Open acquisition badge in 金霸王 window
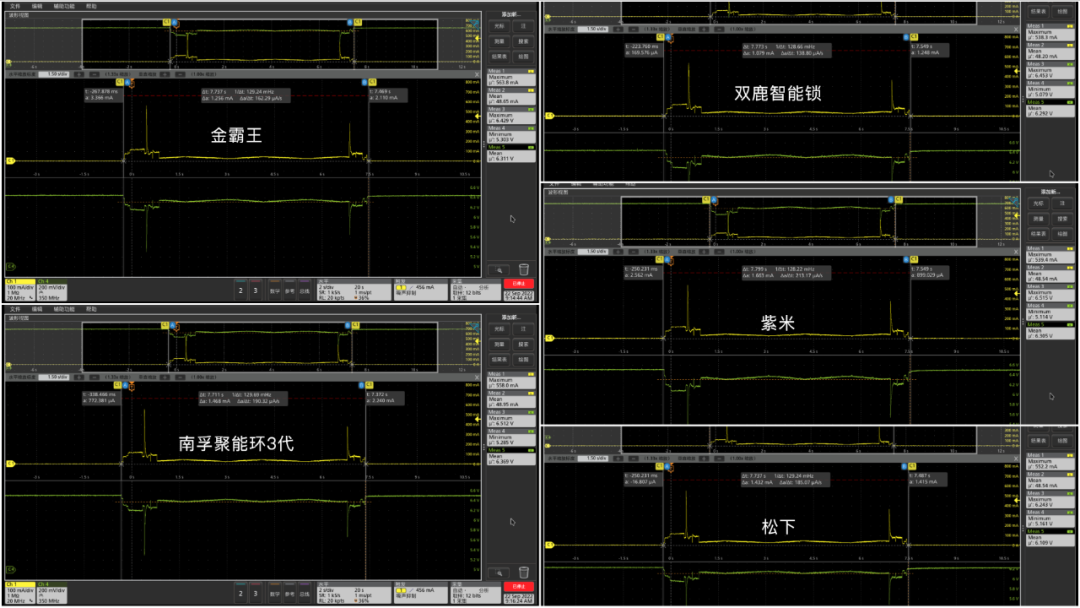Screen dimensions: 1080x608 pos(475,290)
